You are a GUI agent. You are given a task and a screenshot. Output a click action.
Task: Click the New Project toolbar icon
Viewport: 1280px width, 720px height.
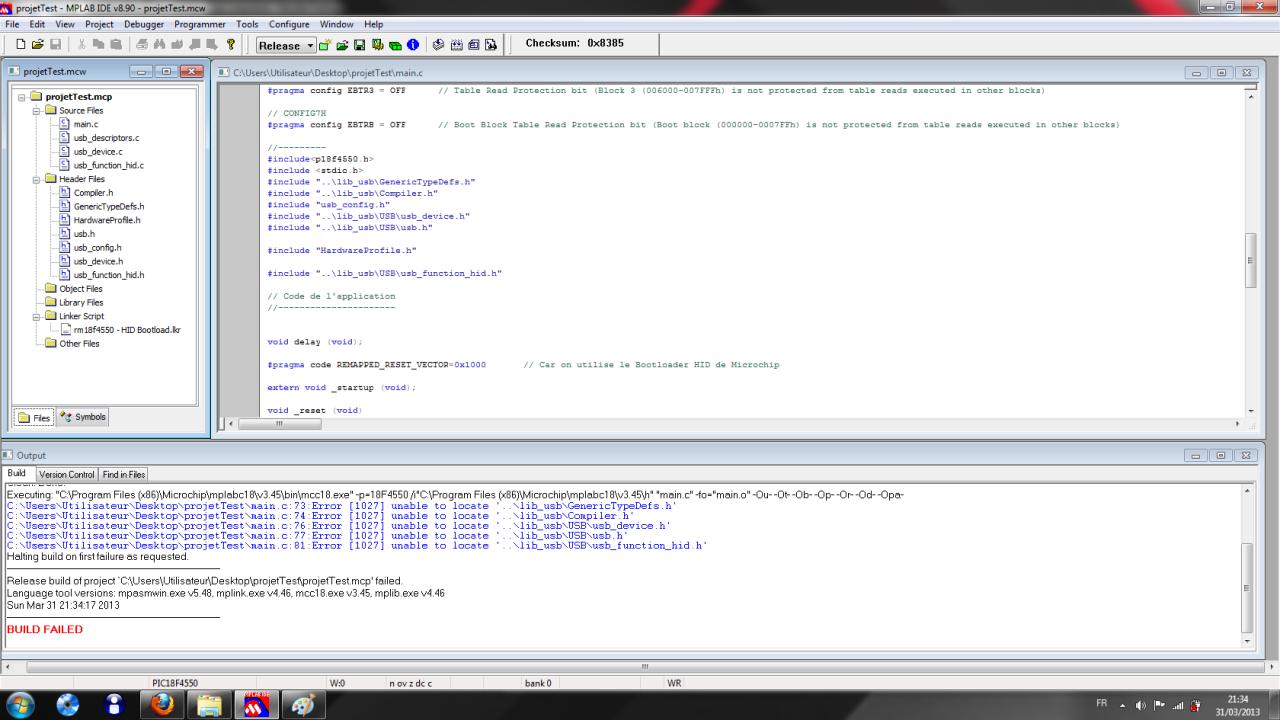pos(325,45)
